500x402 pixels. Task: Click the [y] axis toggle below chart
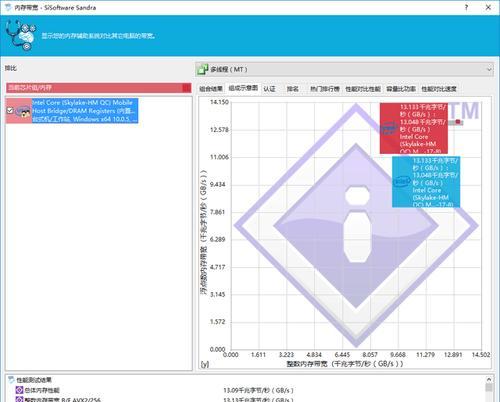point(205,364)
